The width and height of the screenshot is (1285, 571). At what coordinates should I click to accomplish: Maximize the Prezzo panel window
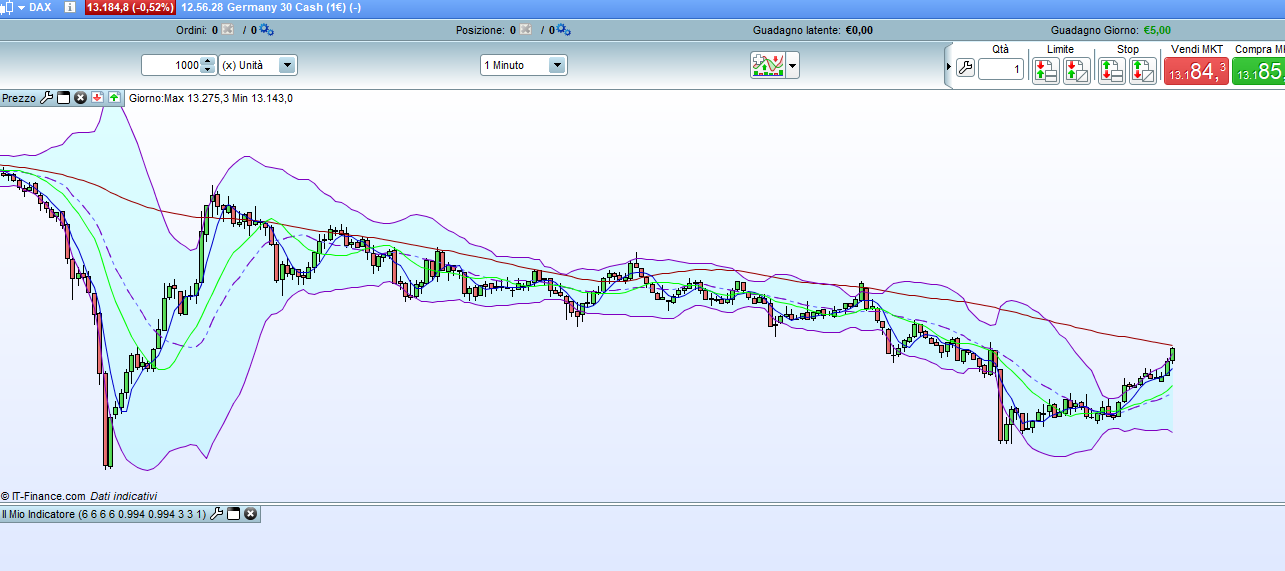[63, 98]
